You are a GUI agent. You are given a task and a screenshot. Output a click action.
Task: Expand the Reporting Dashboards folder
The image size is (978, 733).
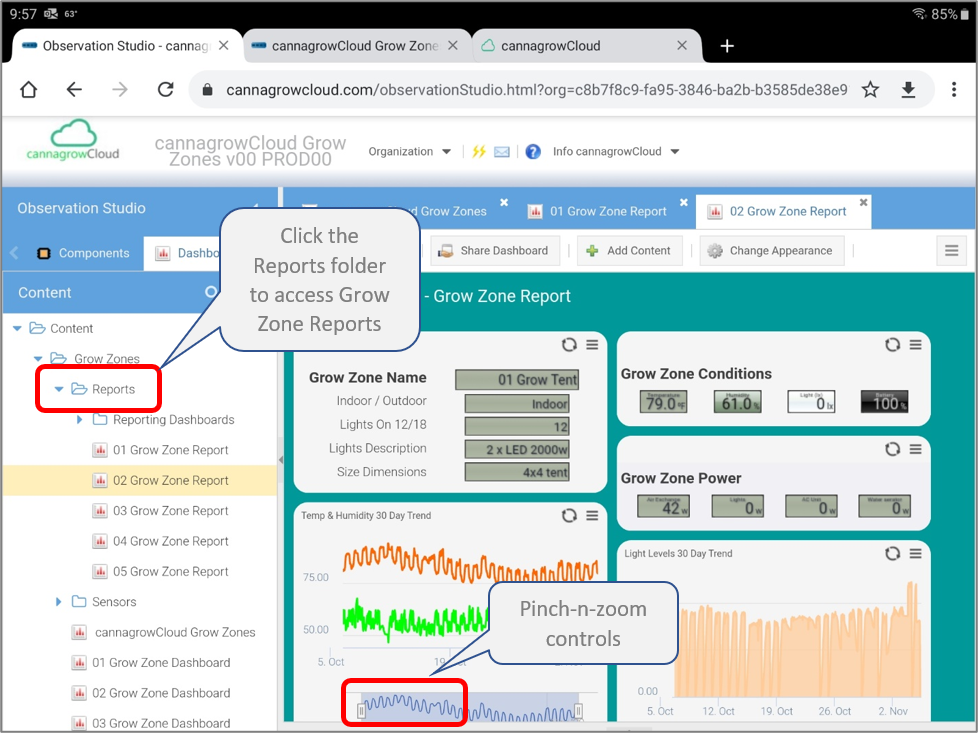(80, 420)
